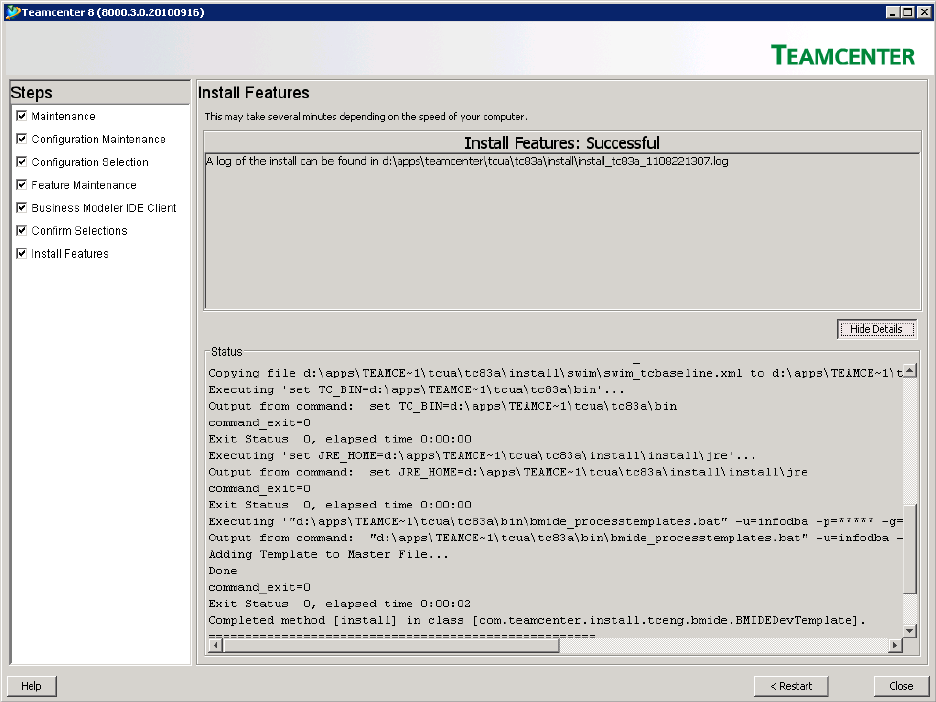Toggle the Configuration Maintenance step checkbox
This screenshot has width=936, height=702.
click(x=21, y=139)
